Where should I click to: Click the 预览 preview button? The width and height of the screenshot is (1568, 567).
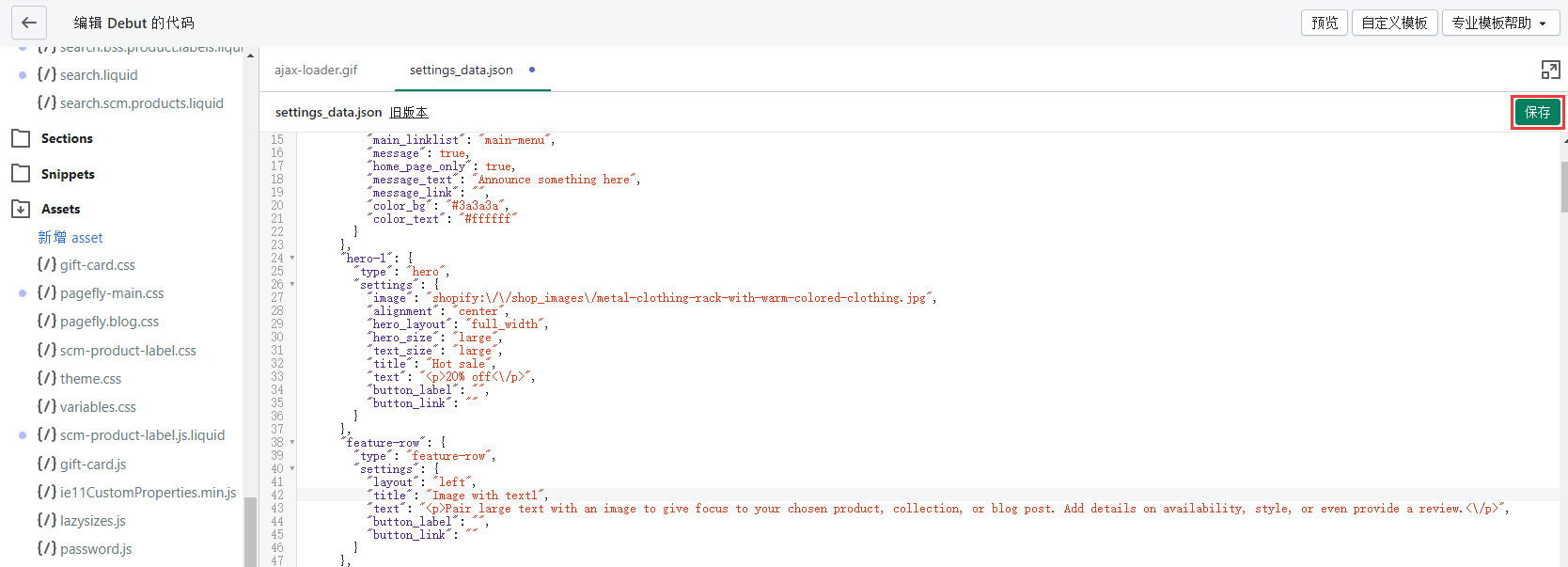pos(1325,23)
